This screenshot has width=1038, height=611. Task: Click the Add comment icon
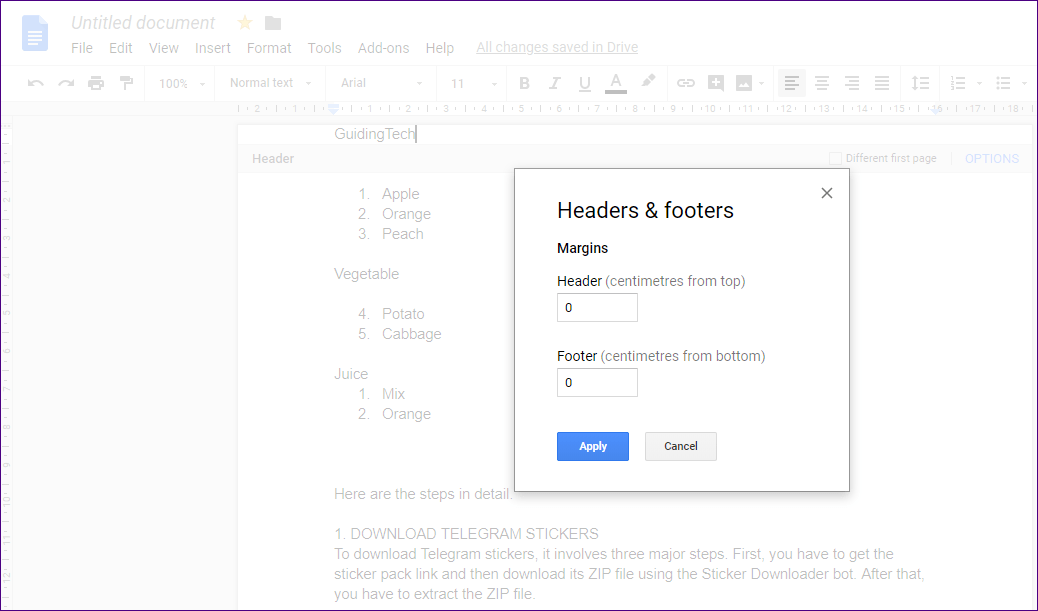716,83
